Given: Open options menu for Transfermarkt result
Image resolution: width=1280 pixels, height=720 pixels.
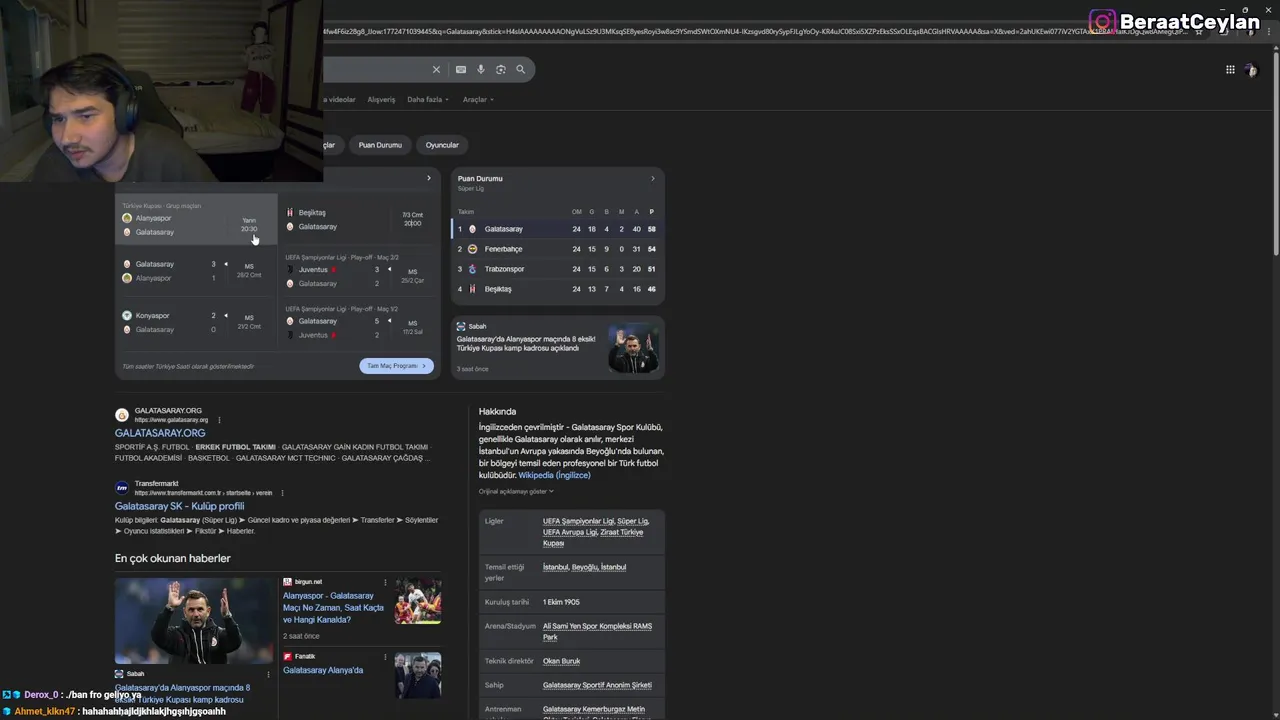Looking at the screenshot, I should point(282,493).
